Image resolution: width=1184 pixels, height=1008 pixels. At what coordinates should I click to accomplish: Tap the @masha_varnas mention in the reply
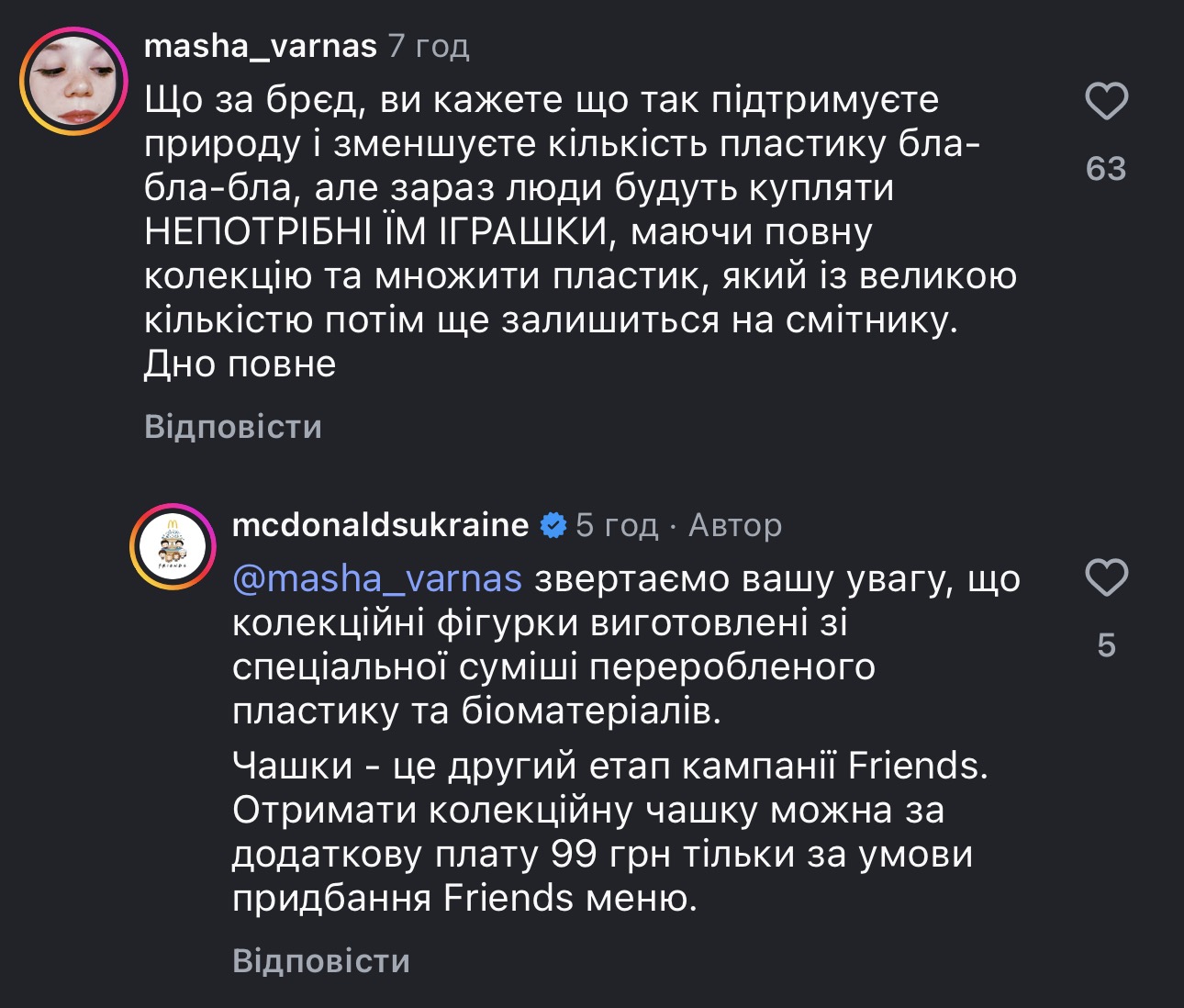(x=377, y=579)
